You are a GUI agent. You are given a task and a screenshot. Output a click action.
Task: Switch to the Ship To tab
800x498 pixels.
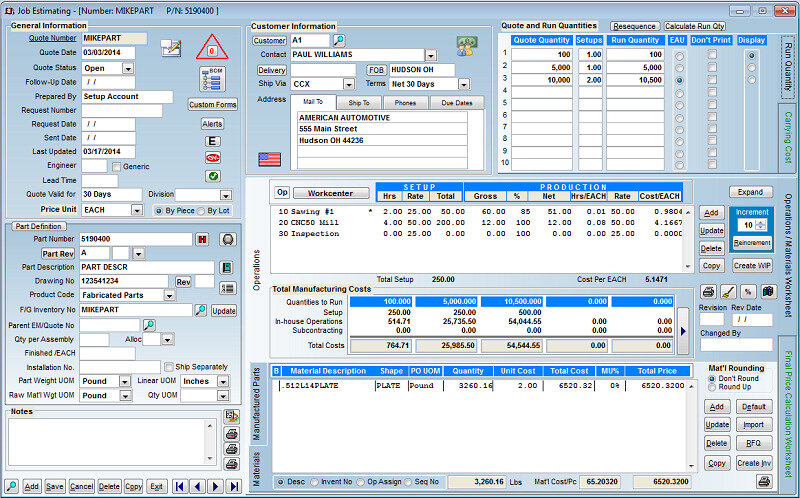pyautogui.click(x=360, y=103)
